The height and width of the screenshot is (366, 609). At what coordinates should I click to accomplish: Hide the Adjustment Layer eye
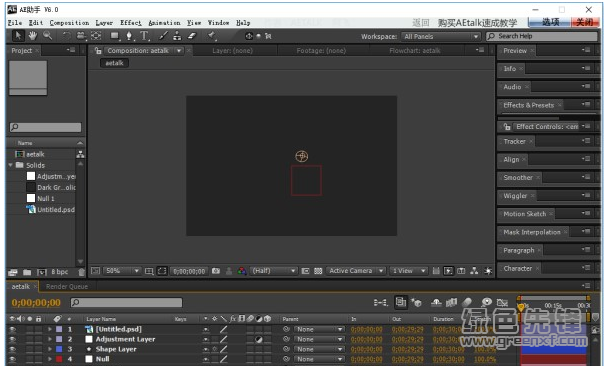12,339
